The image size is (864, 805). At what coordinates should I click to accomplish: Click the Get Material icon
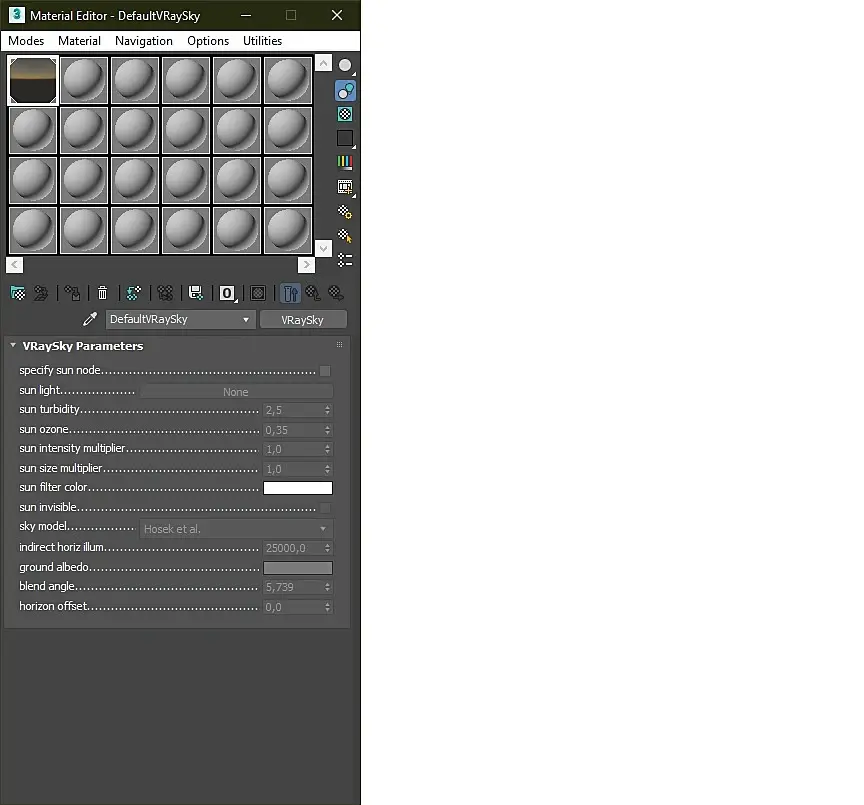click(x=18, y=293)
